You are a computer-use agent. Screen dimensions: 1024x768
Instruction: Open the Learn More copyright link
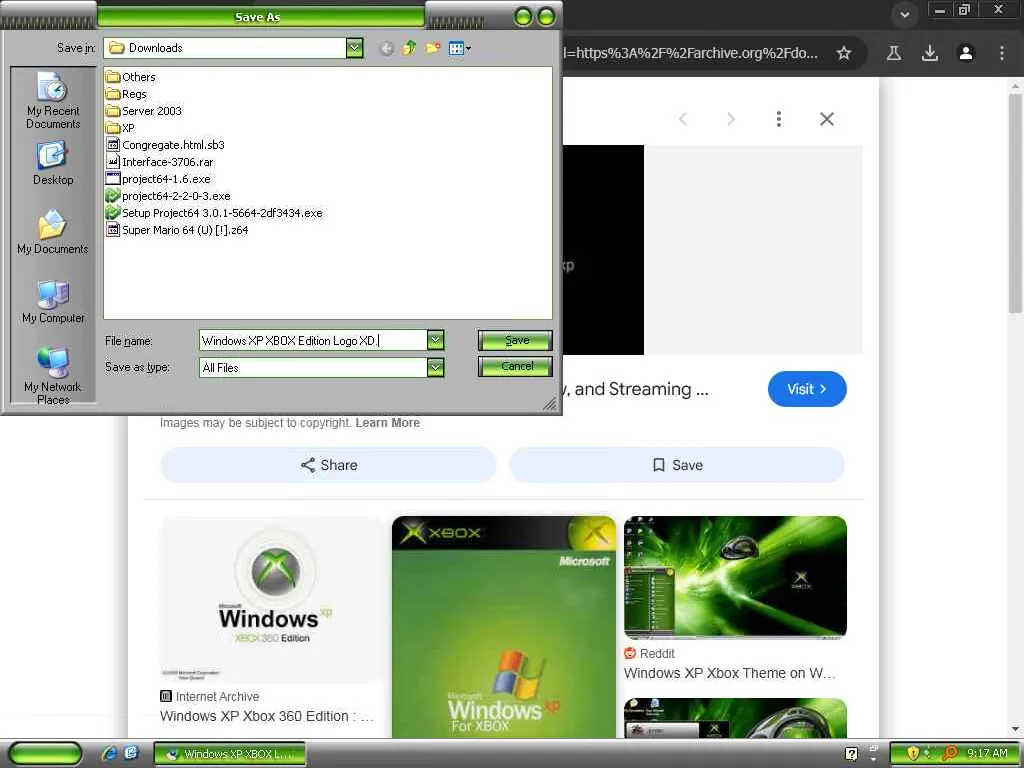pyautogui.click(x=387, y=423)
